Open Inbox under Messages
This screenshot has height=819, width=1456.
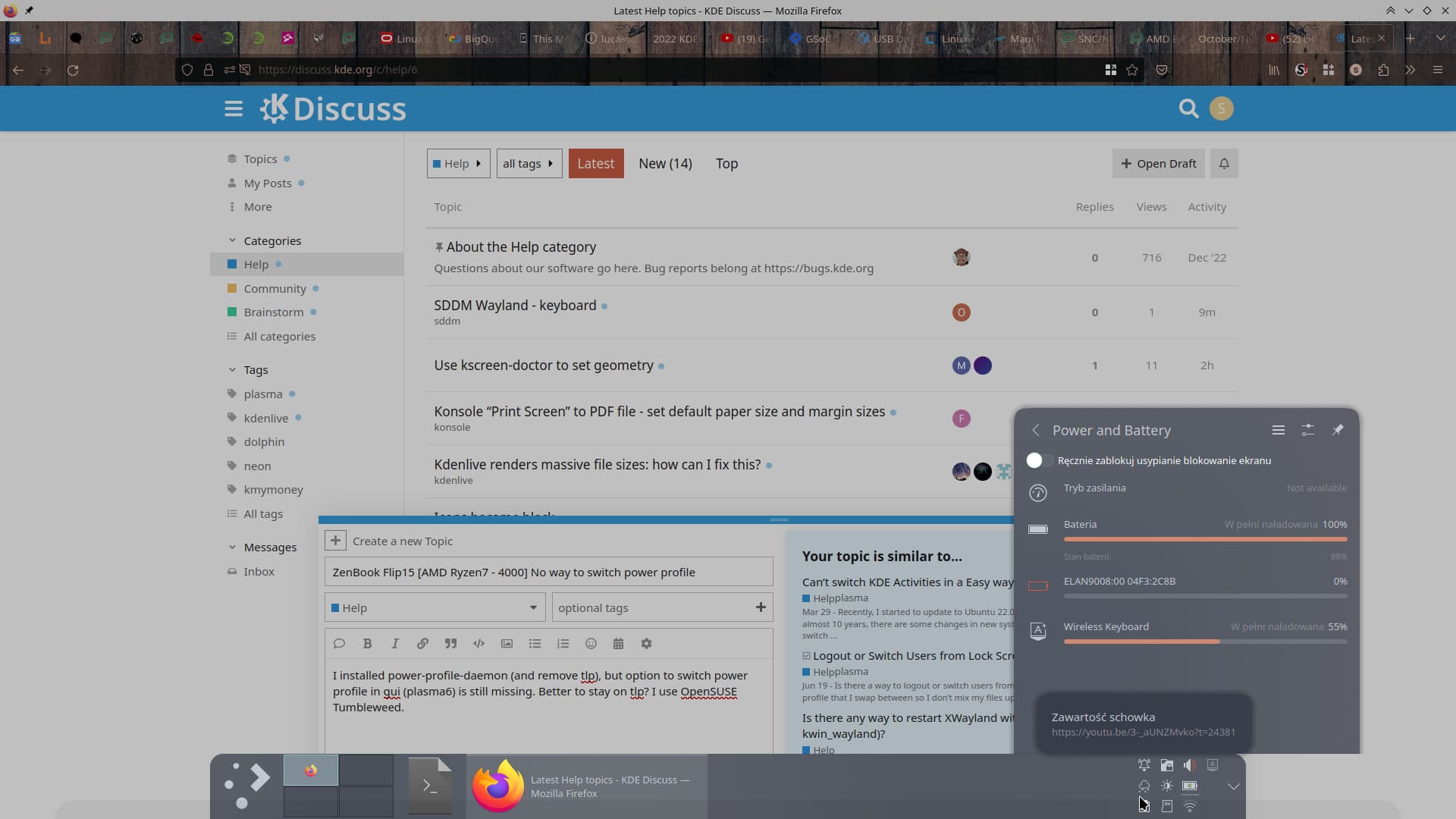pos(259,571)
